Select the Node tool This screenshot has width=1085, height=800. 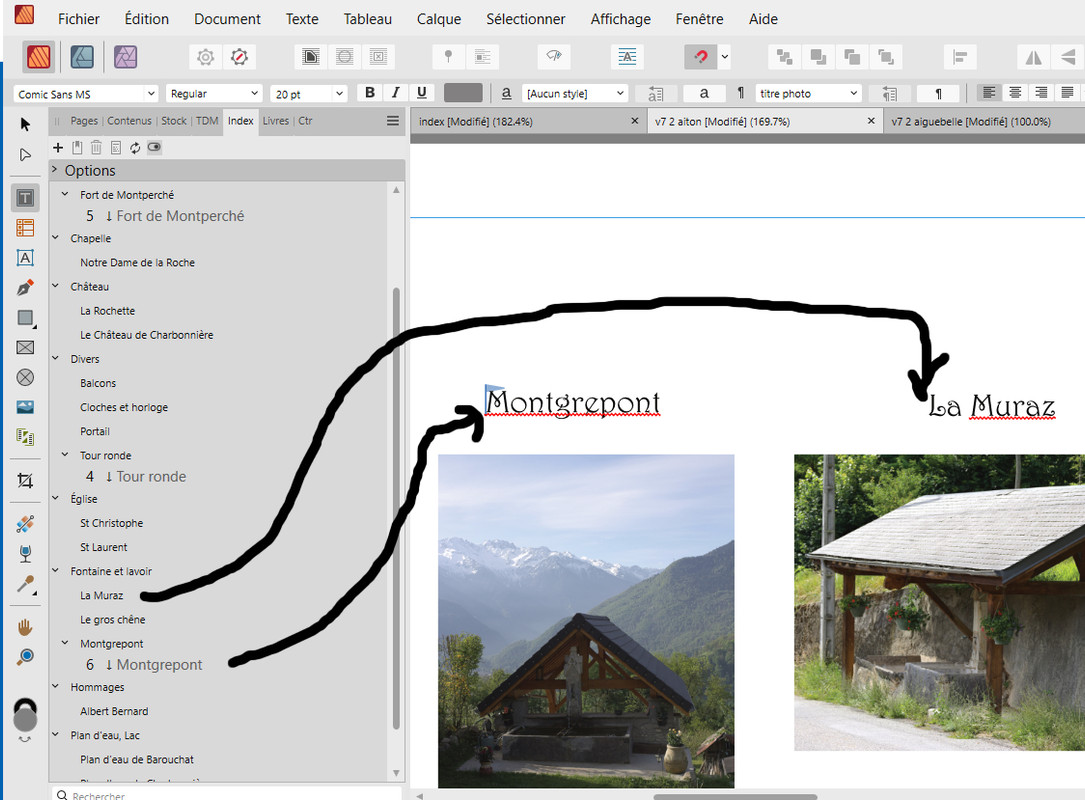point(26,154)
